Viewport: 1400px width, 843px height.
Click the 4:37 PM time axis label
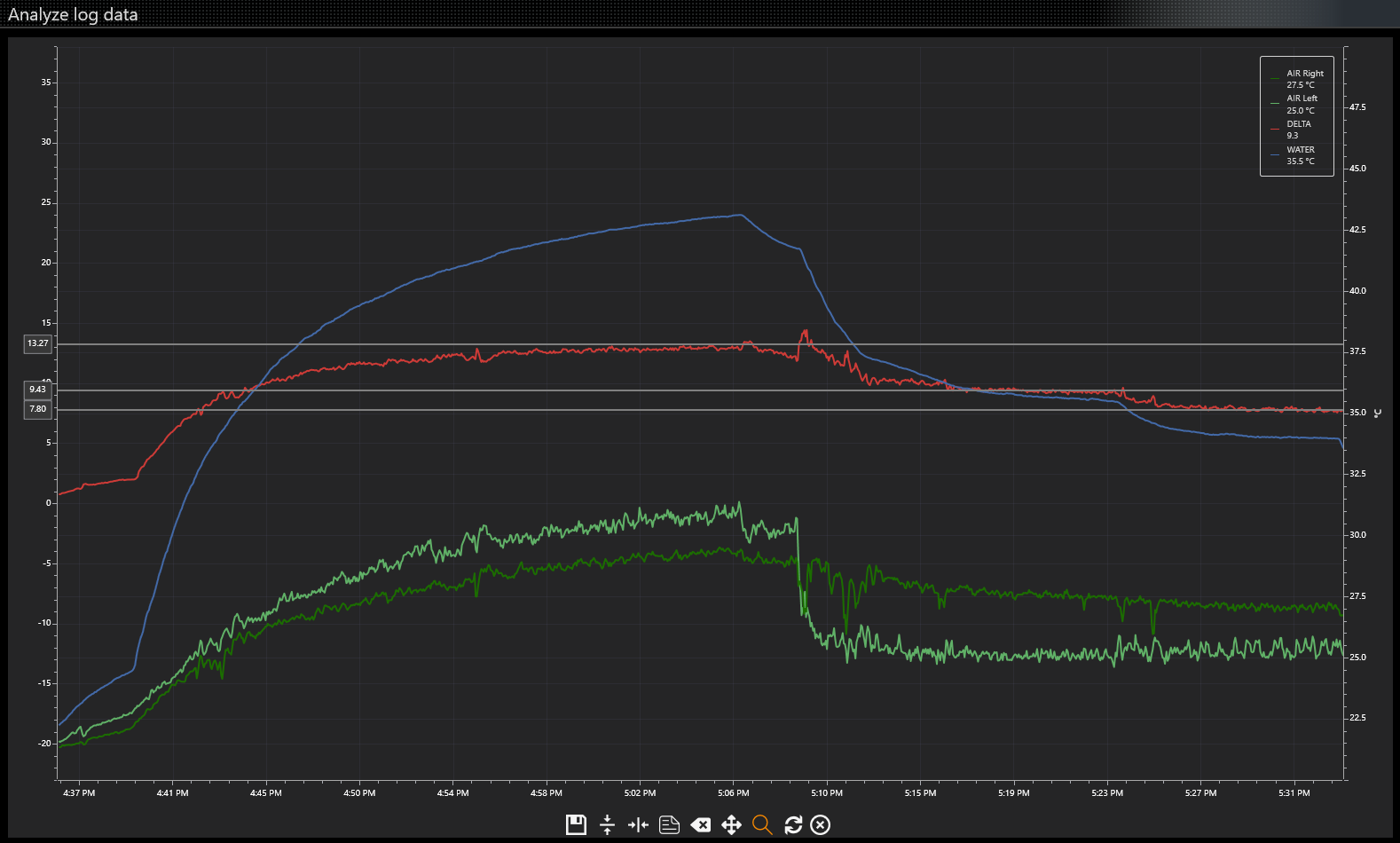coord(79,793)
